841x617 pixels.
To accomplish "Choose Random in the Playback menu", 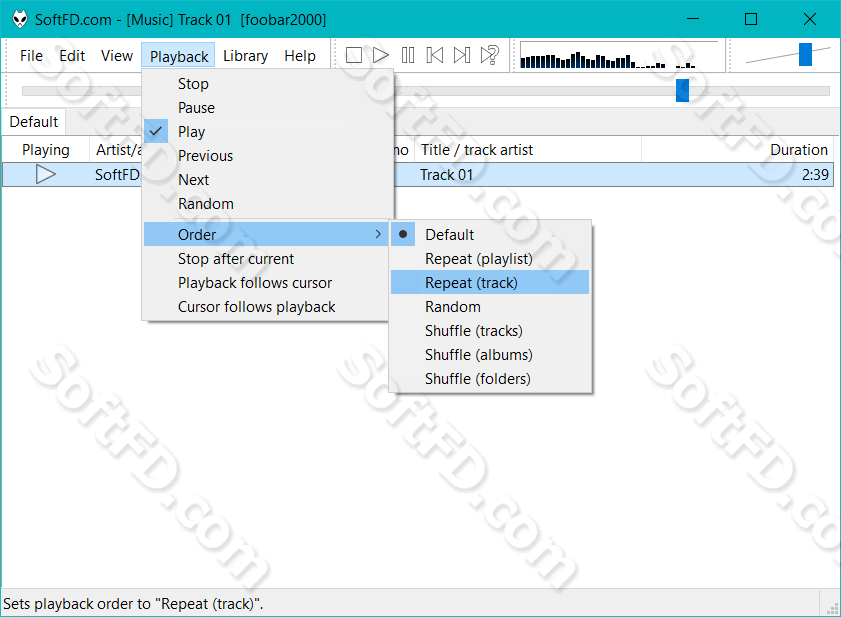I will pyautogui.click(x=268, y=204).
